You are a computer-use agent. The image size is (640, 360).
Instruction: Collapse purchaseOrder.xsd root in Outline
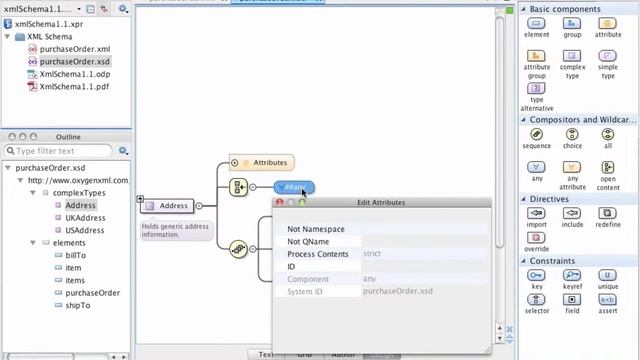pos(7,168)
